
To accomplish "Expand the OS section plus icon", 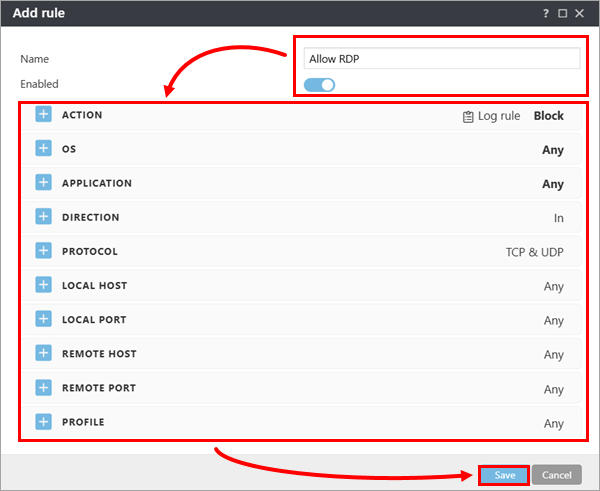I will 43,149.
